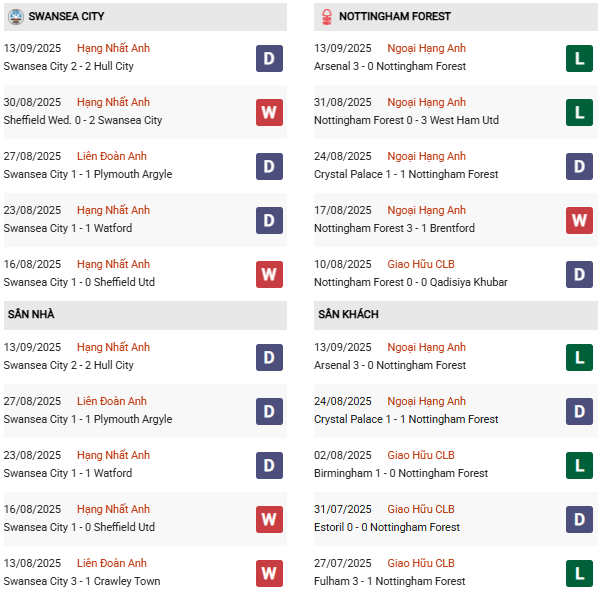Open the Swansea City 1 - 0 Sheffield Utd match in SÂN NHÀ
This screenshot has width=600, height=596.
point(79,527)
